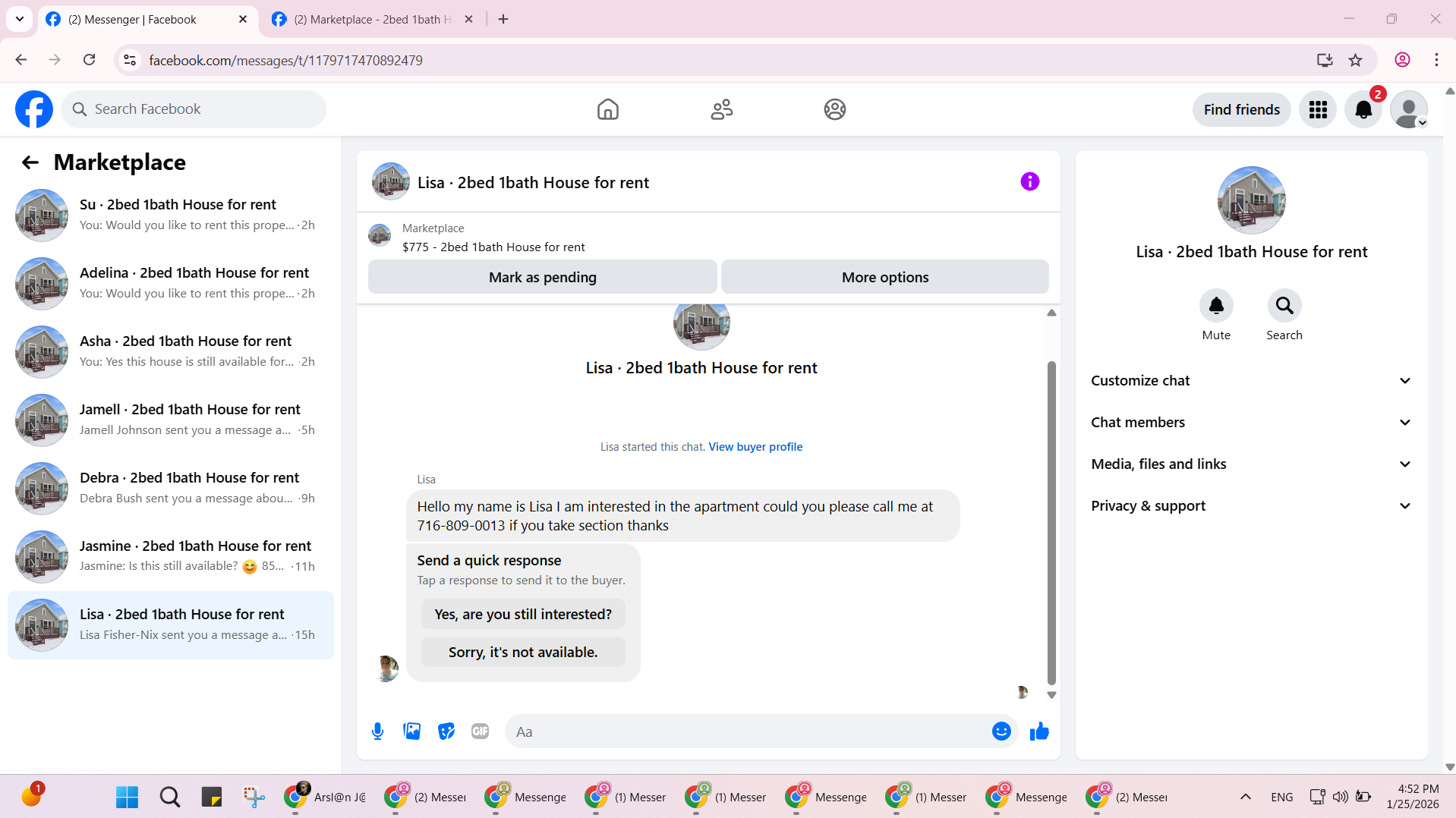
Task: Open the Groups icon in top navigation
Action: (835, 109)
